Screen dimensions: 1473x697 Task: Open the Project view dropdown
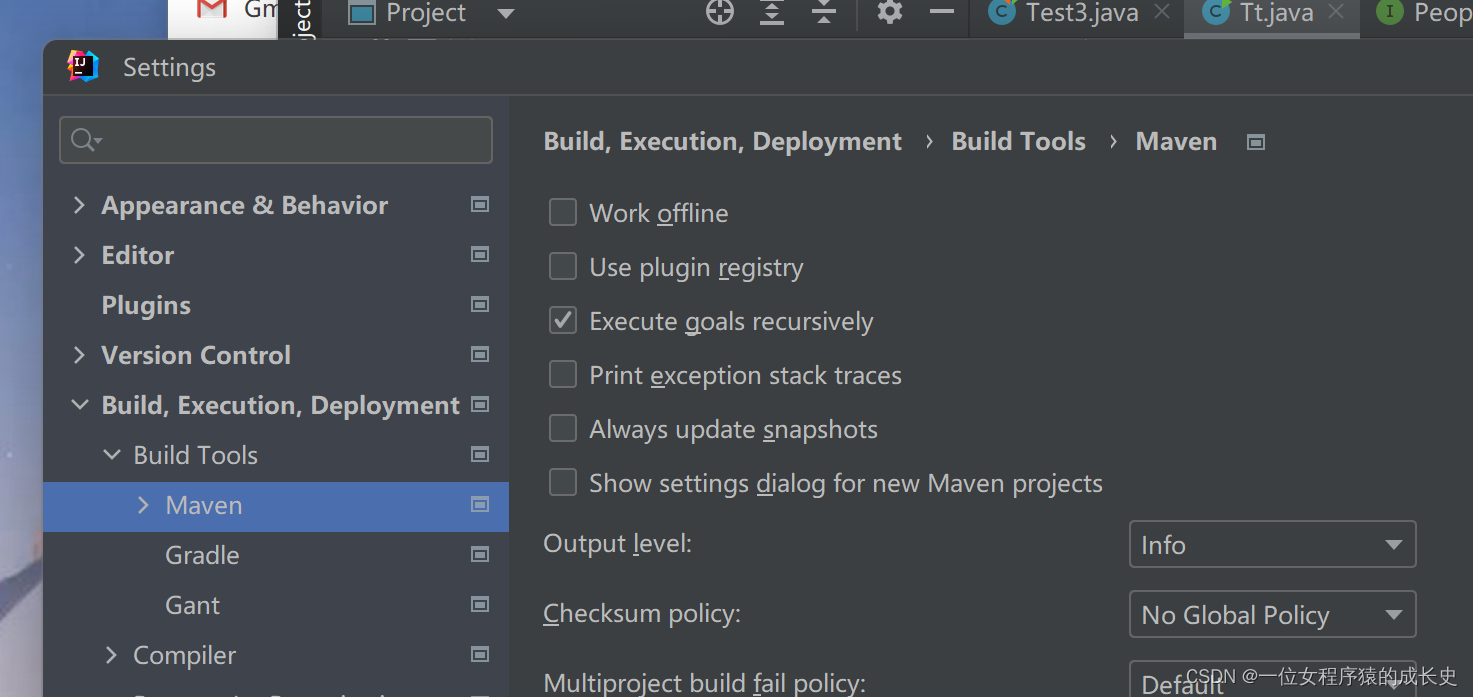pyautogui.click(x=506, y=14)
